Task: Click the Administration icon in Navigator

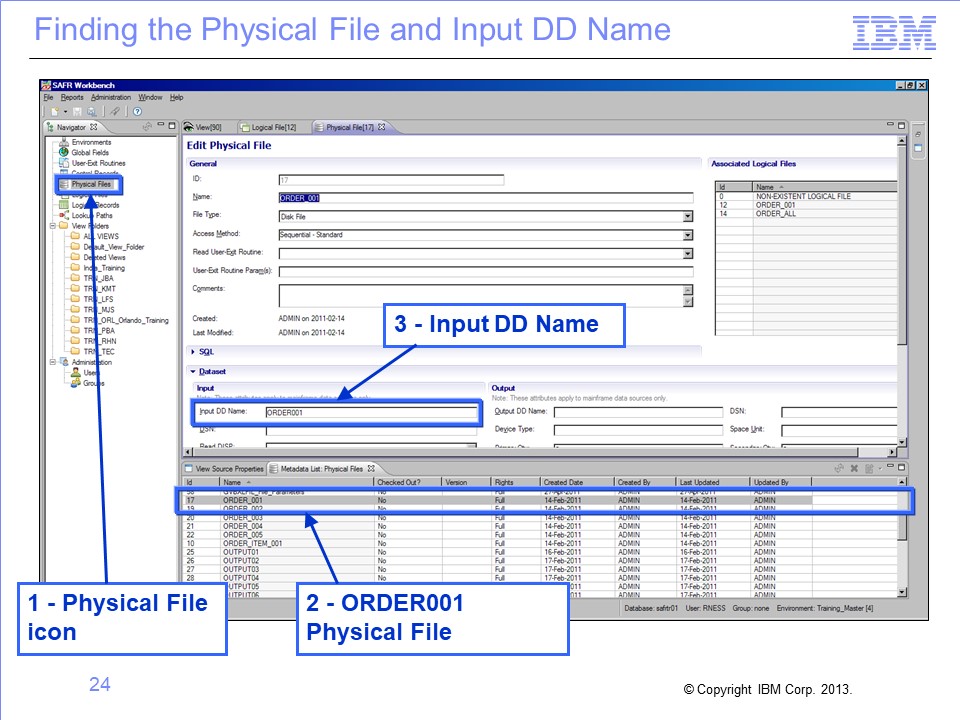Action: coord(64,362)
